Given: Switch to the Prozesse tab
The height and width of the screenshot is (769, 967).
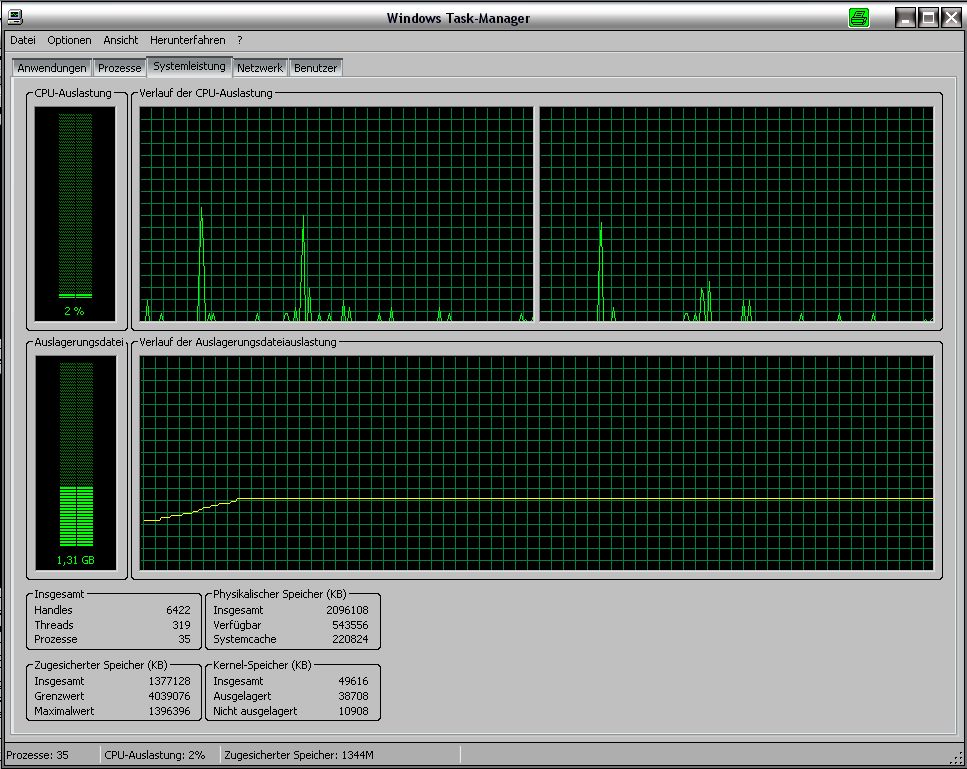Looking at the screenshot, I should 120,68.
